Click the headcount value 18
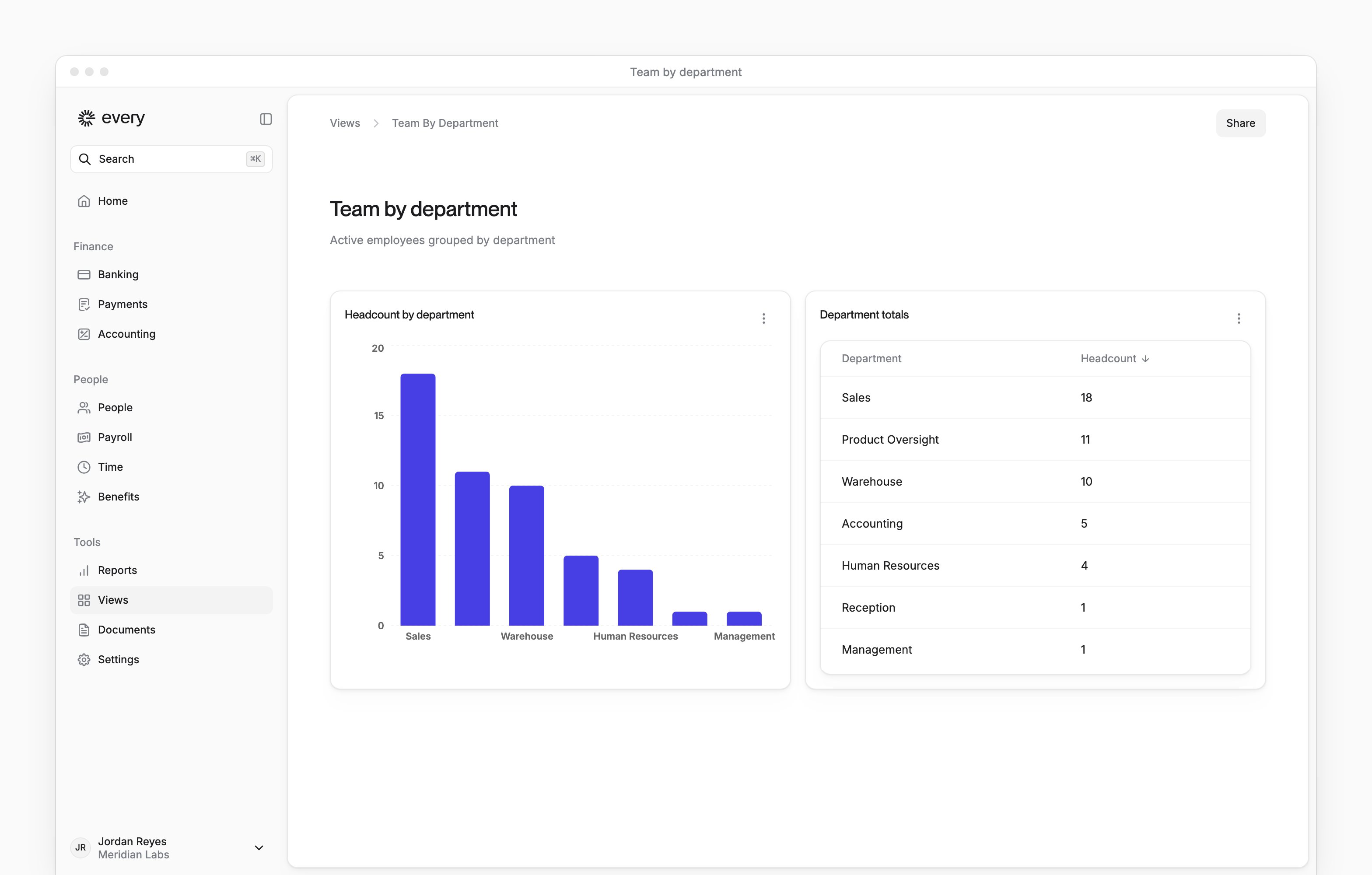This screenshot has width=1372, height=875. click(x=1086, y=398)
